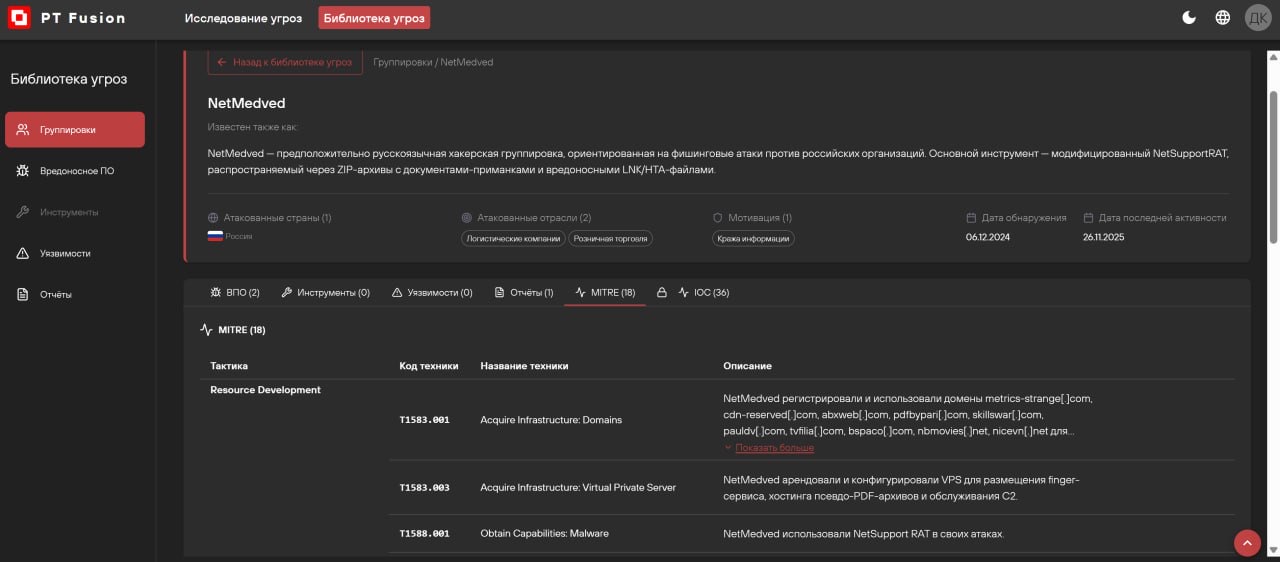Click the Логистические компании tag
This screenshot has height=562, width=1280.
[x=513, y=238]
